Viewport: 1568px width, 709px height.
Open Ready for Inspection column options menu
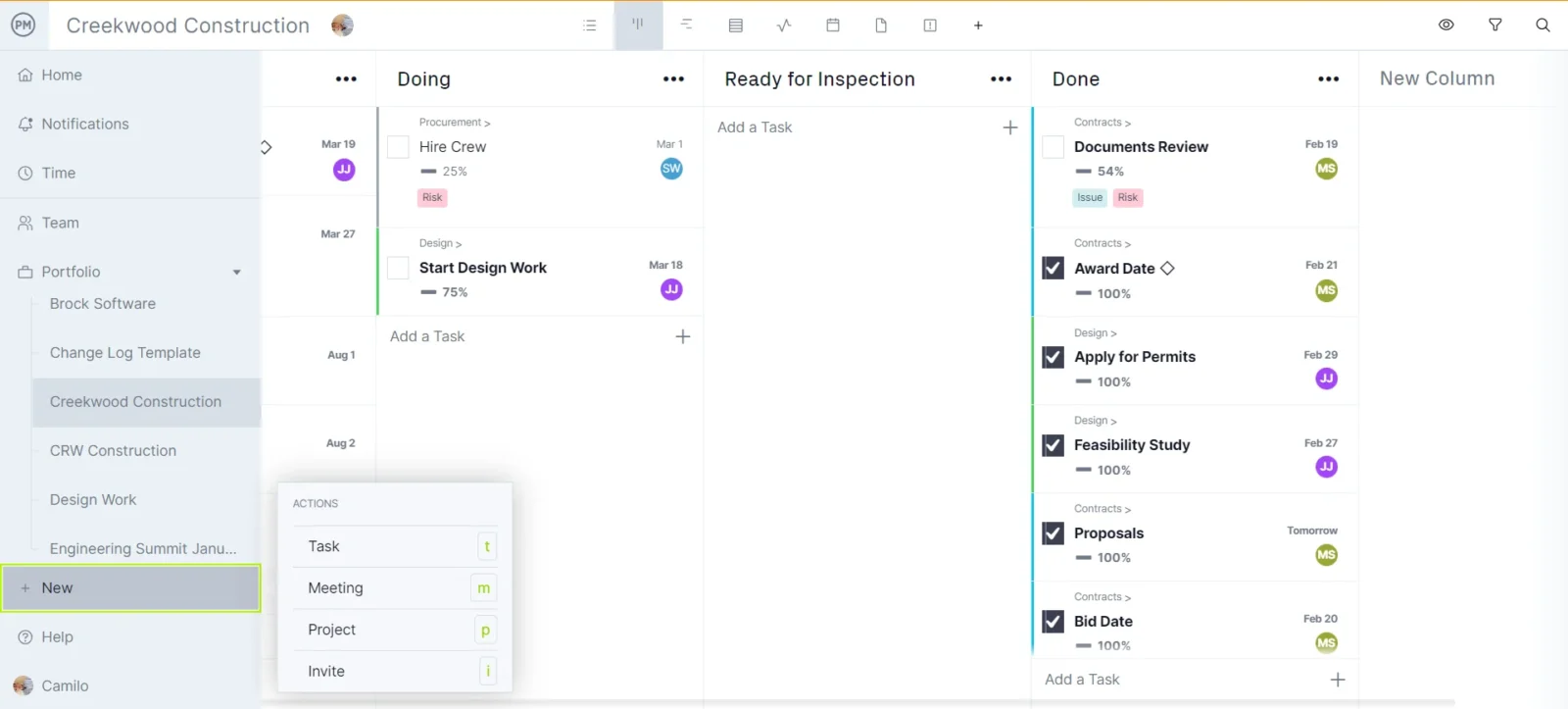pos(1001,79)
